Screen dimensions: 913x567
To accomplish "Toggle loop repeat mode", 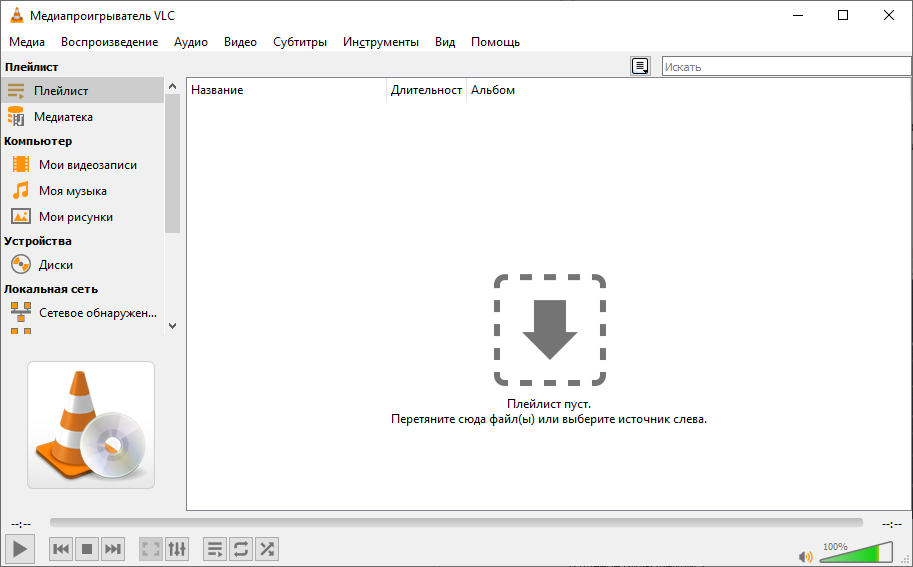I will (241, 548).
